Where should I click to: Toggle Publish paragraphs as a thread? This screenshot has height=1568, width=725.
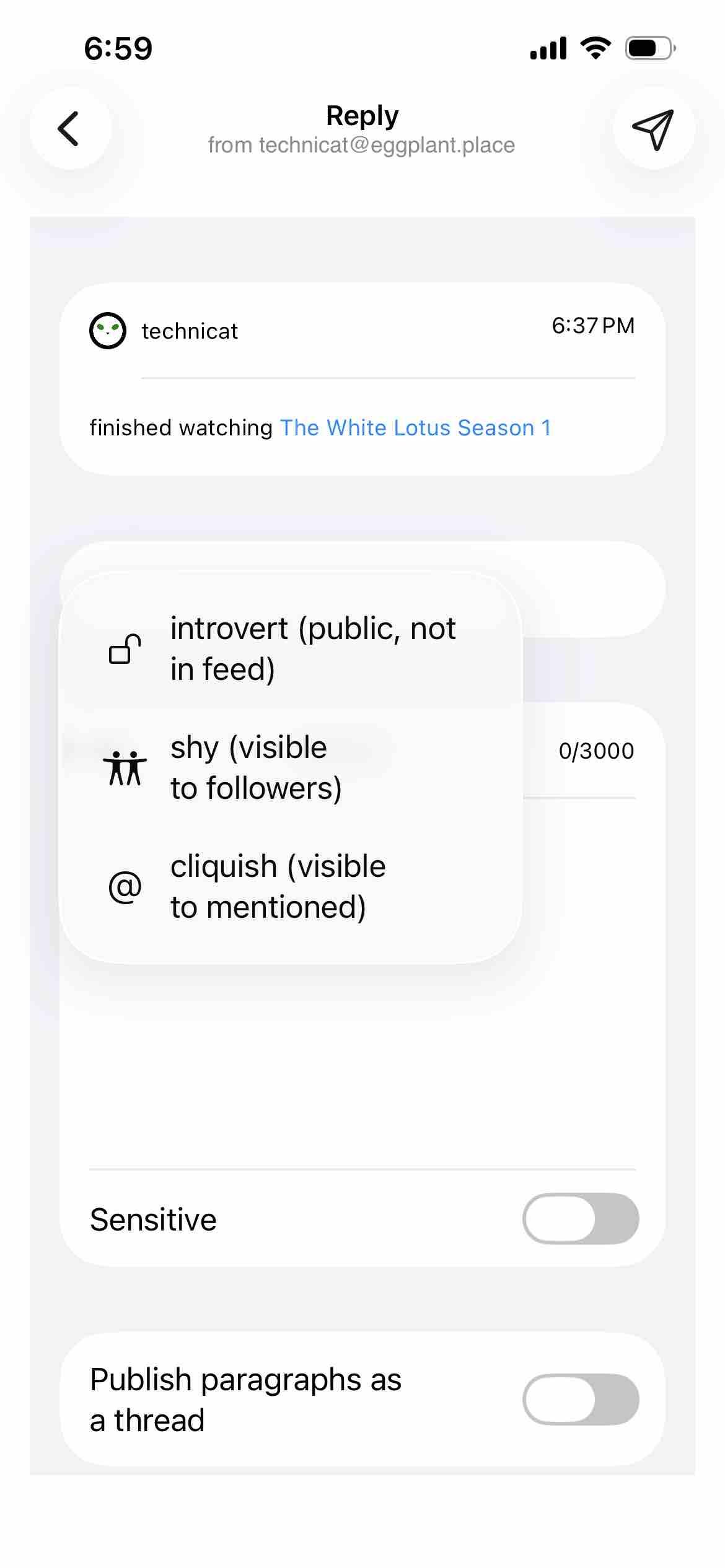[x=581, y=1400]
